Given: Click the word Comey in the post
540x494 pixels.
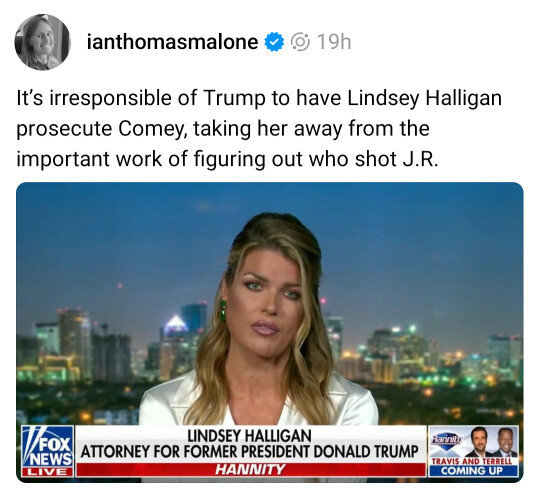Looking at the screenshot, I should pos(153,128).
